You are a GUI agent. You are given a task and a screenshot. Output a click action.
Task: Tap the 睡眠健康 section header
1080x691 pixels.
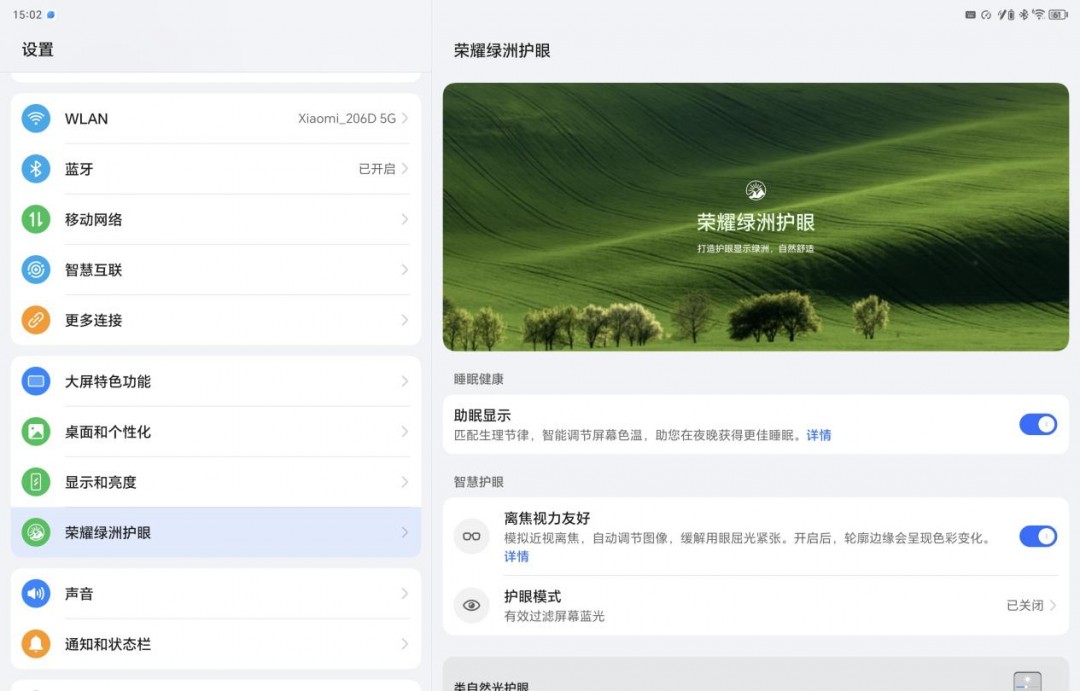[x=479, y=379]
